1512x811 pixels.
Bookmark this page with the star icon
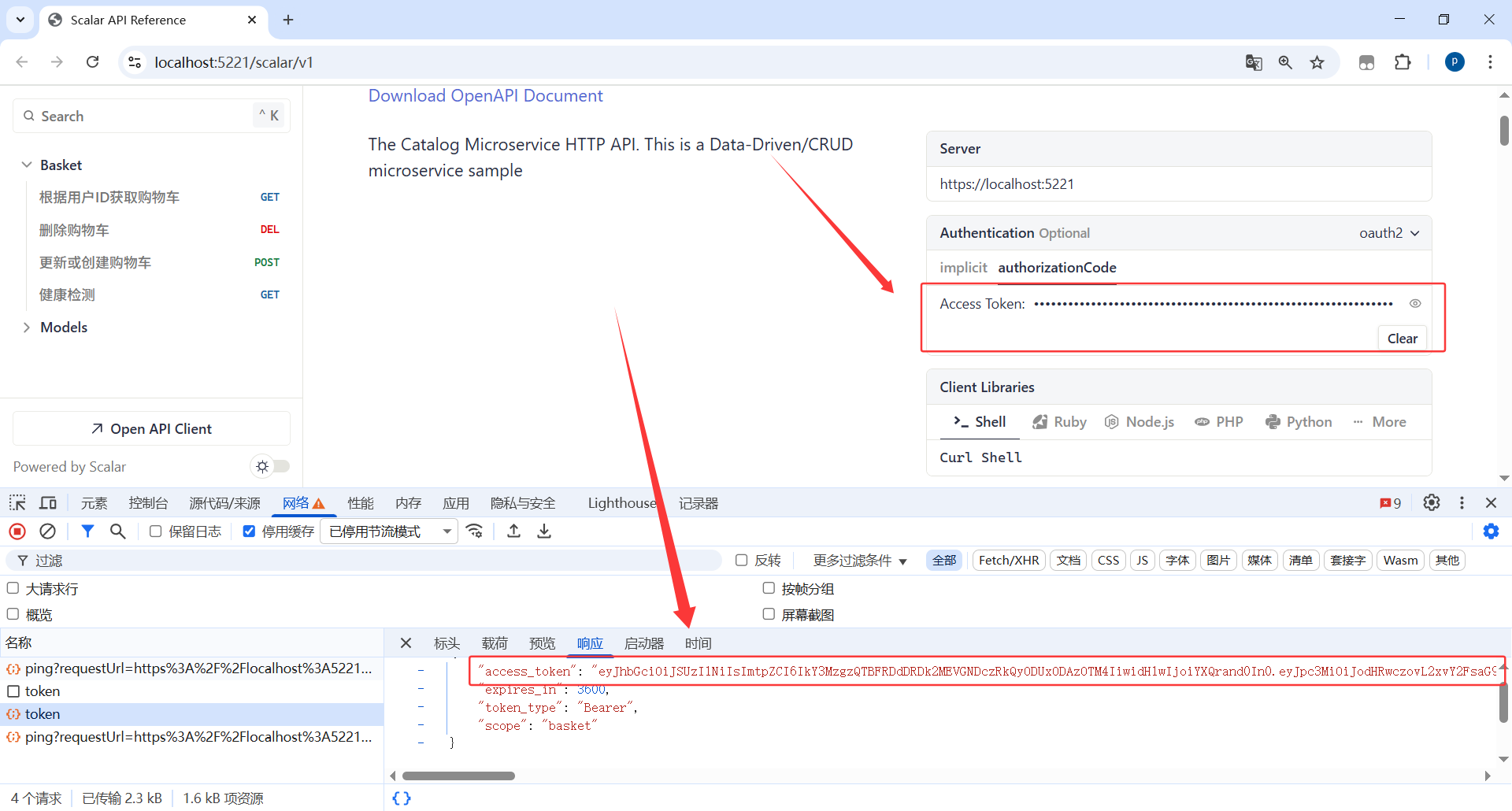1317,62
